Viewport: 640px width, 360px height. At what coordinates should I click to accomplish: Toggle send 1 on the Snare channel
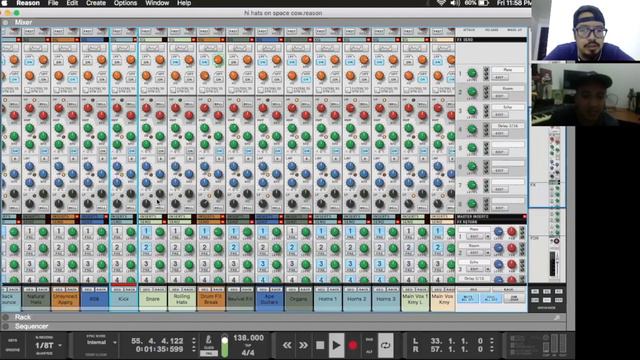pos(146,232)
